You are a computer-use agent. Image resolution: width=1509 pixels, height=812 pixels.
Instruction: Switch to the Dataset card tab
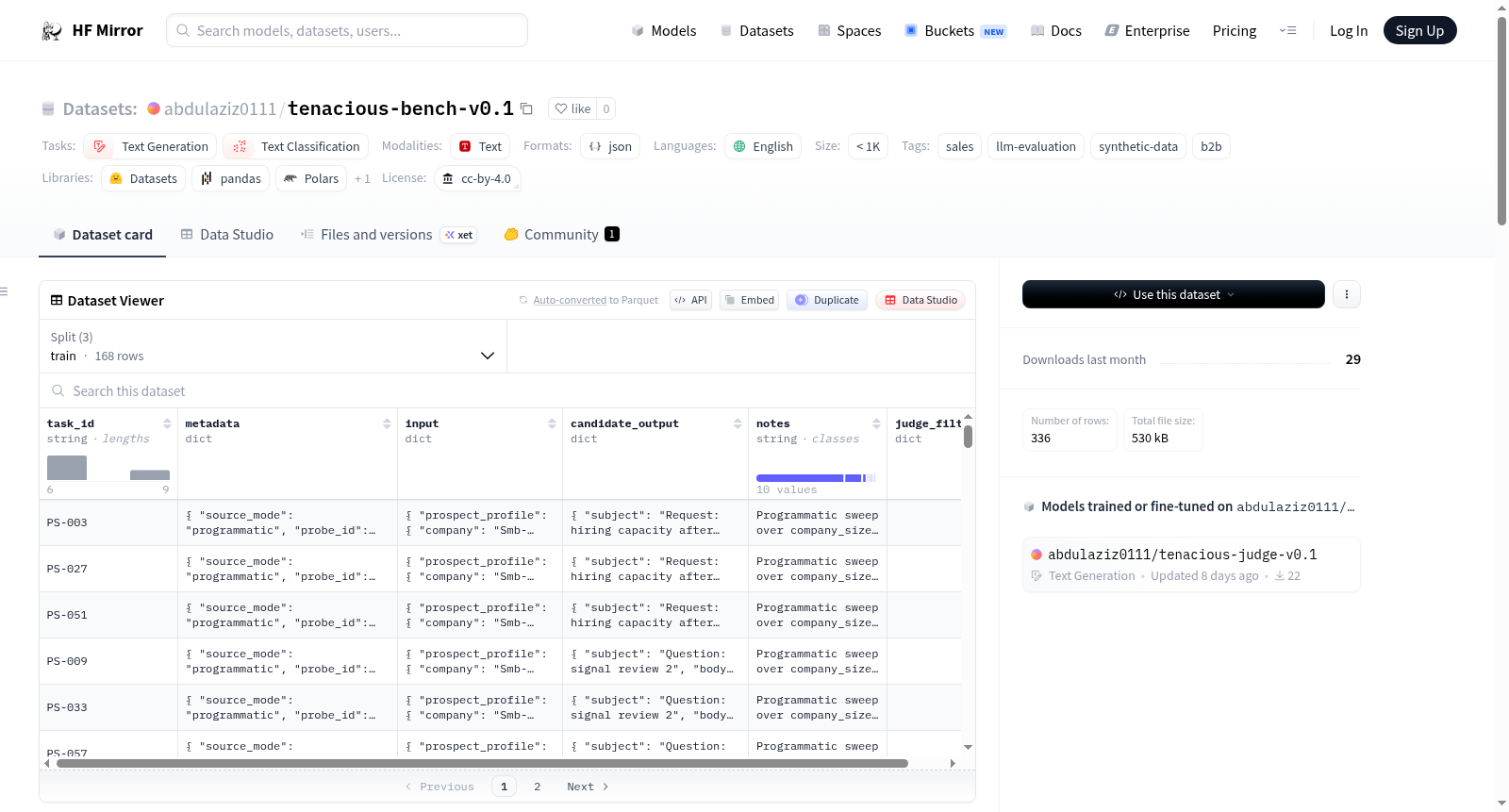pyautogui.click(x=102, y=235)
